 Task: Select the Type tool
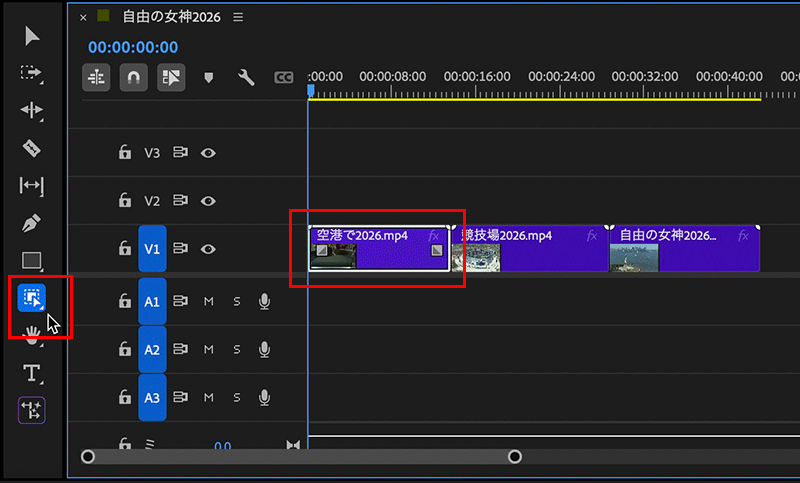coord(32,373)
